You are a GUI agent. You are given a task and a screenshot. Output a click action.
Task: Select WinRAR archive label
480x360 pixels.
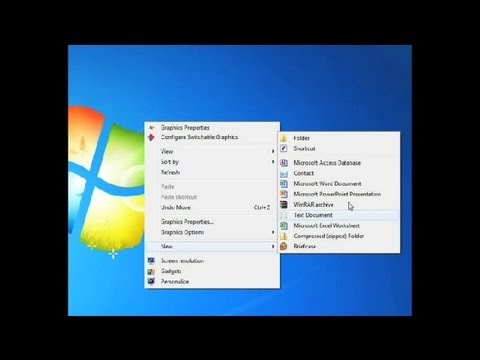click(313, 205)
